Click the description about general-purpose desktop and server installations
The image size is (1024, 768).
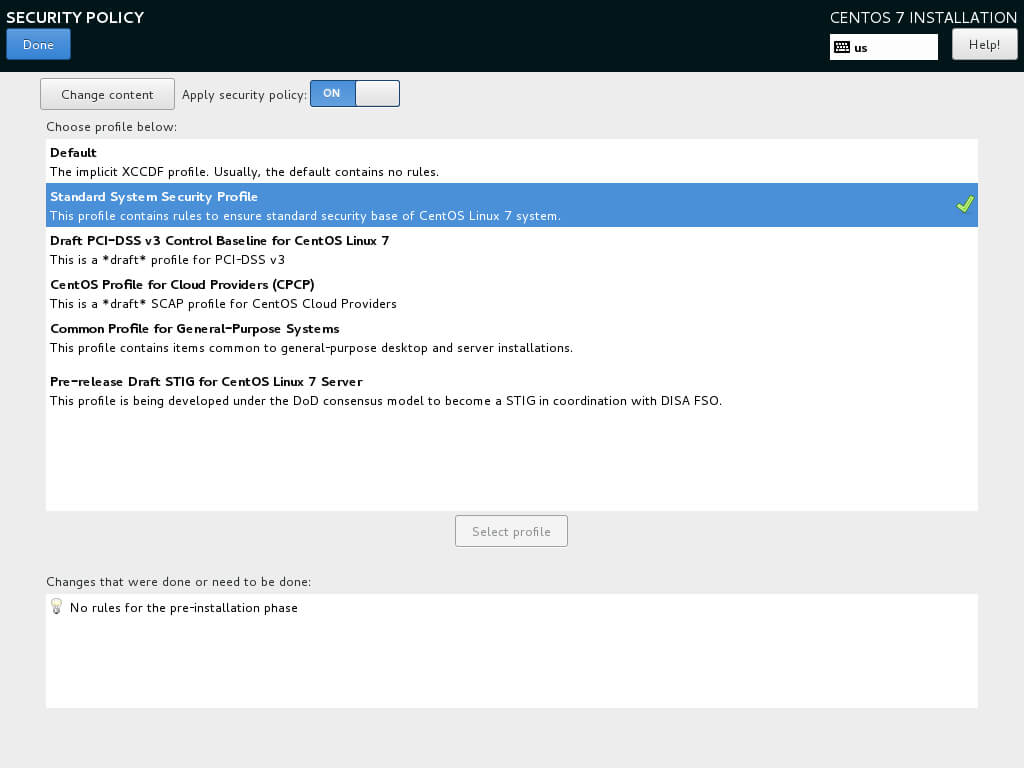click(x=312, y=348)
